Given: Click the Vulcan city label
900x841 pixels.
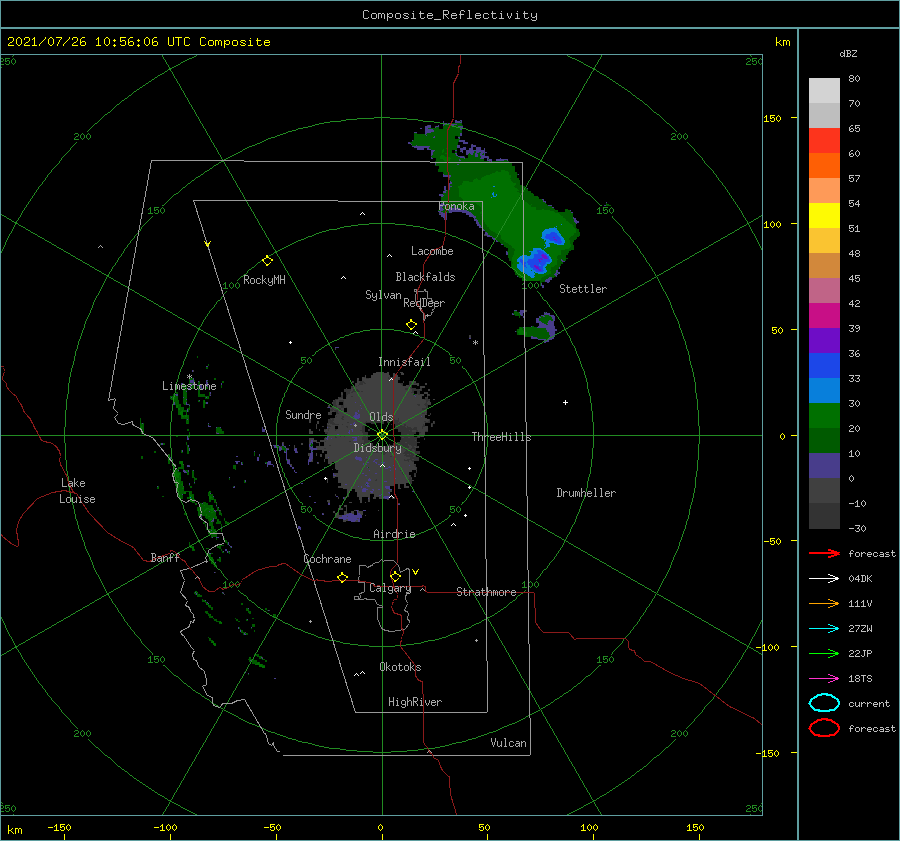Looking at the screenshot, I should pos(508,743).
